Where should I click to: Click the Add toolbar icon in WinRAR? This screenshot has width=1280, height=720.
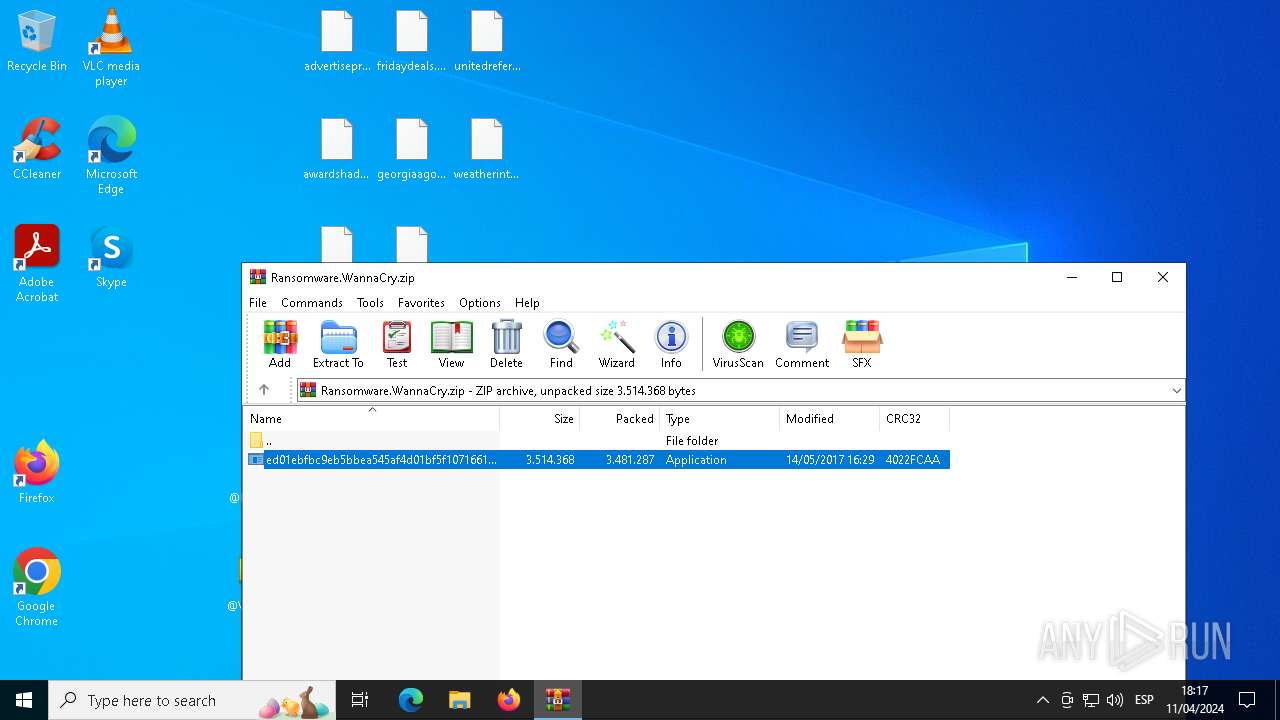(x=280, y=344)
